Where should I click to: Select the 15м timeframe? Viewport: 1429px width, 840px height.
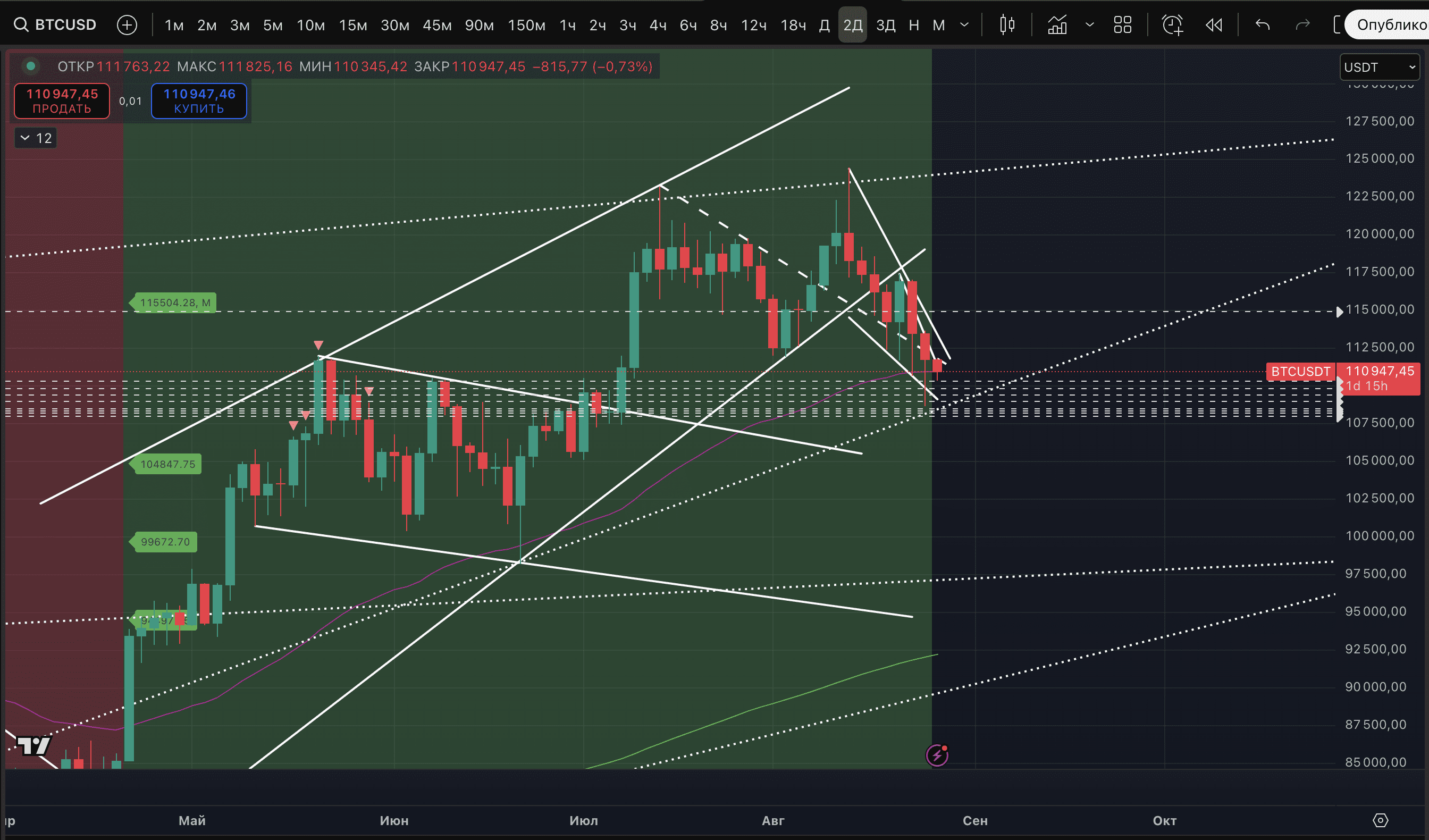click(x=352, y=25)
